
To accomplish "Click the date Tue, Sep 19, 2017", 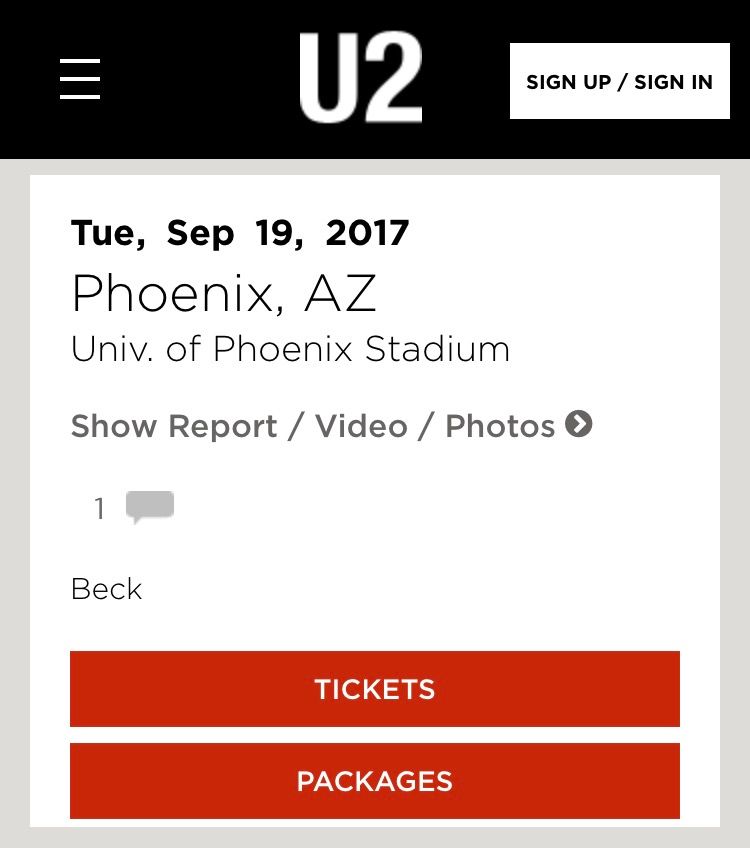I will [x=240, y=233].
